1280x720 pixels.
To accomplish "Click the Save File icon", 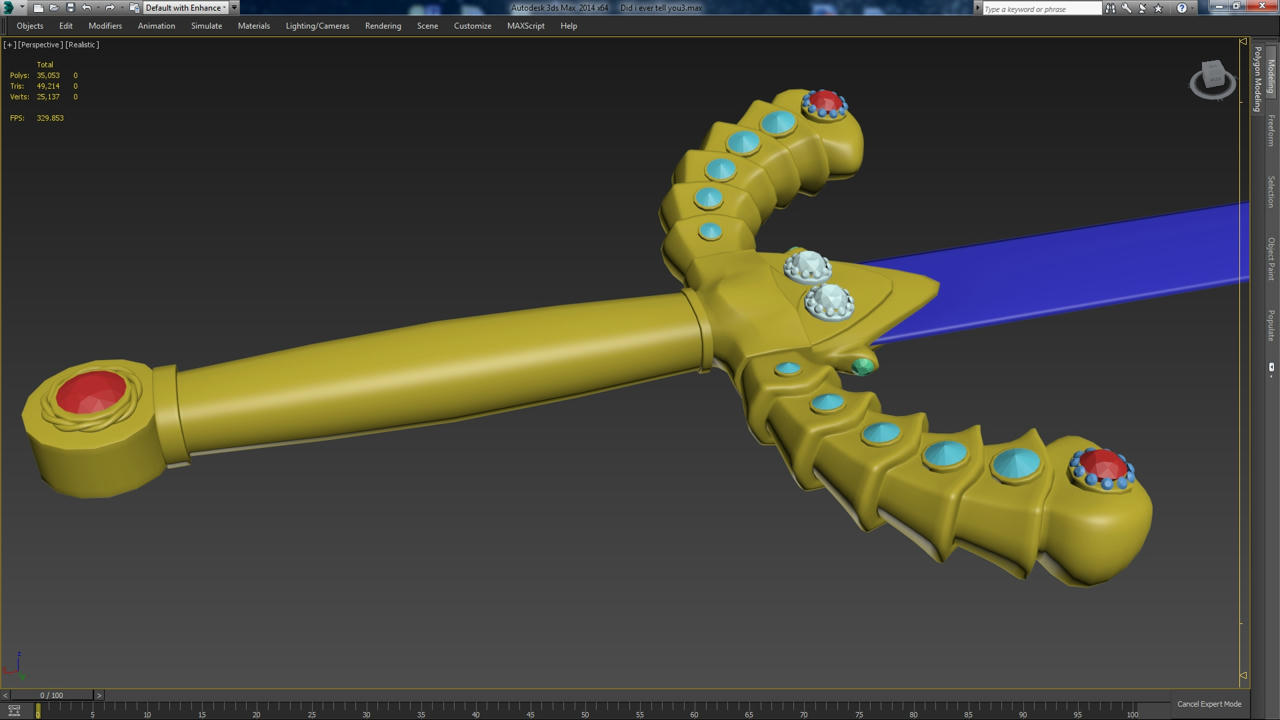I will click(70, 8).
